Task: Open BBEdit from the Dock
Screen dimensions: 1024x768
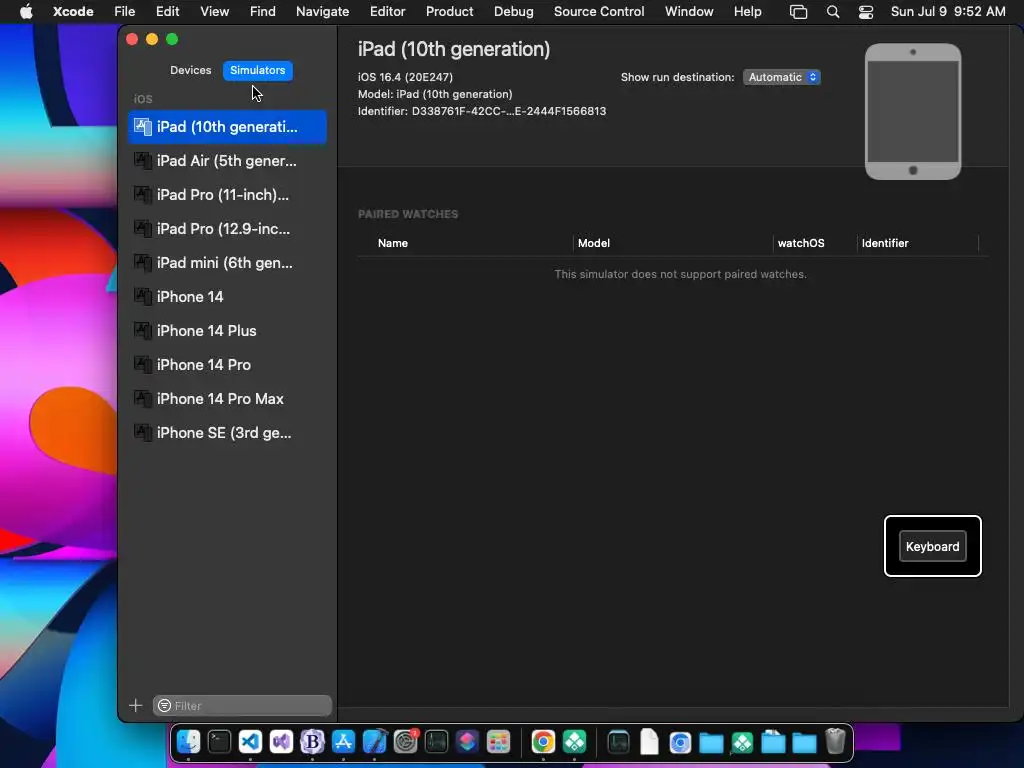Action: pyautogui.click(x=312, y=742)
